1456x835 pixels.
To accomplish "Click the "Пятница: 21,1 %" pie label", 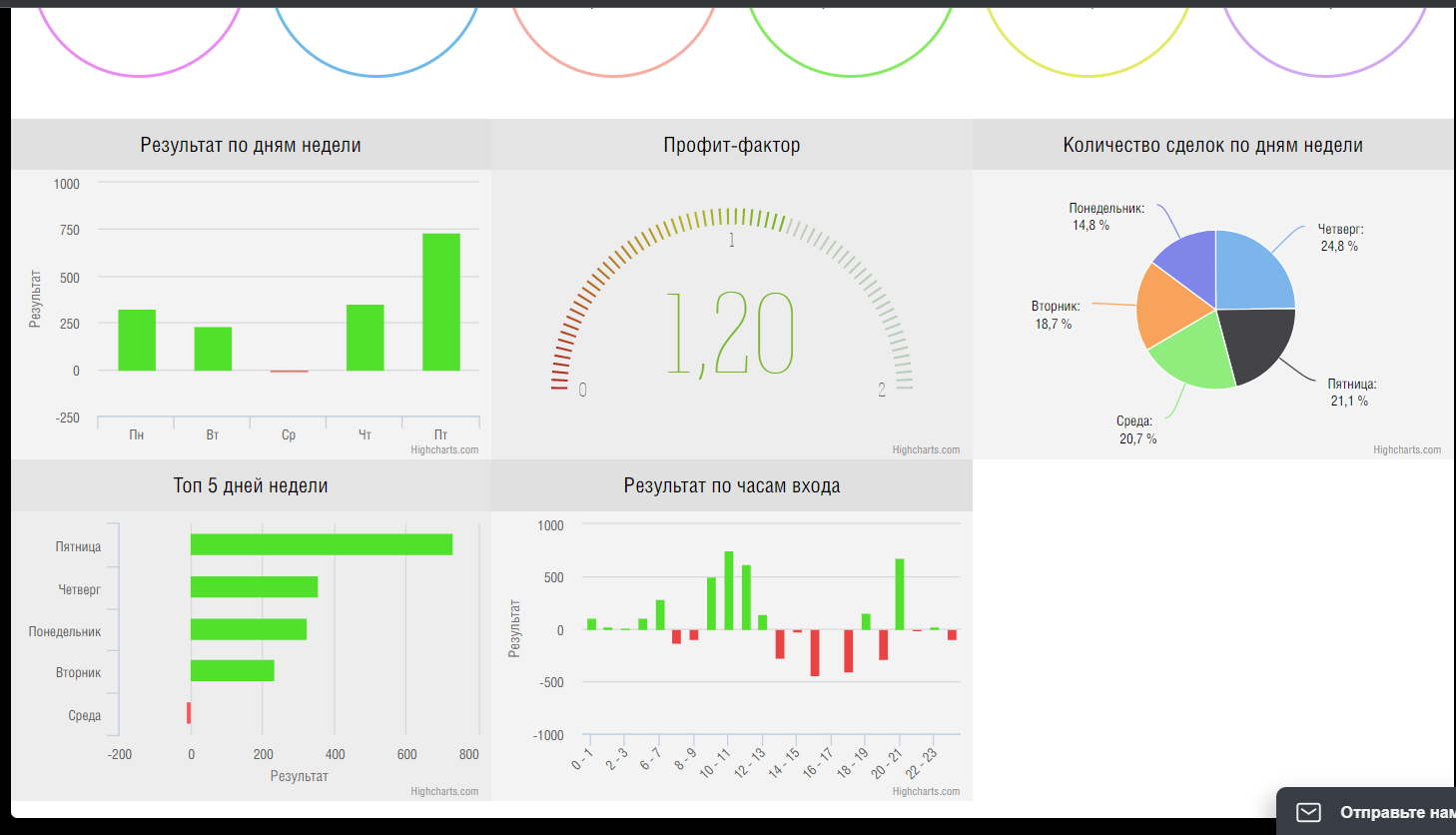I will coord(1351,393).
